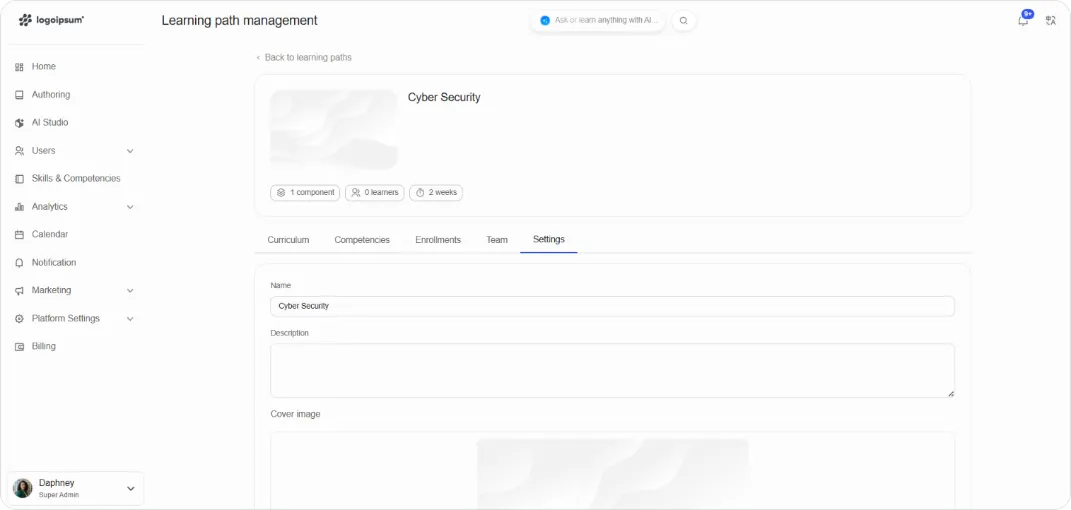Screen dimensions: 1071x510
Task: Open notifications bell with 9+ badge
Action: [x=1023, y=20]
